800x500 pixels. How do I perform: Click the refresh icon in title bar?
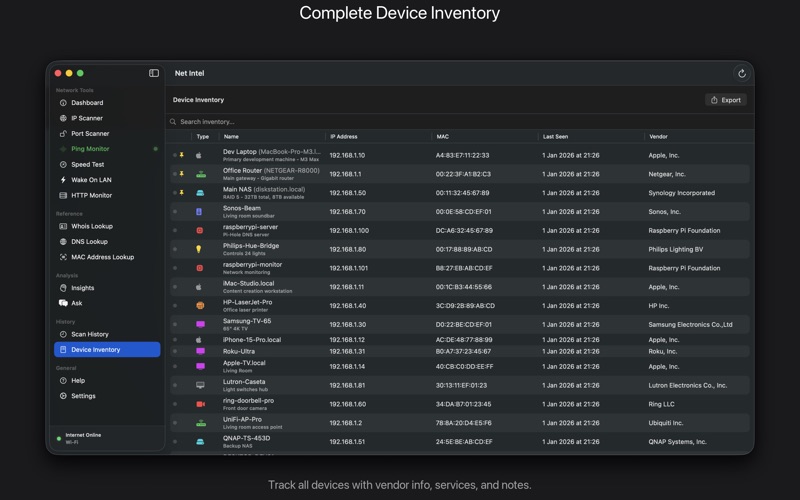742,73
